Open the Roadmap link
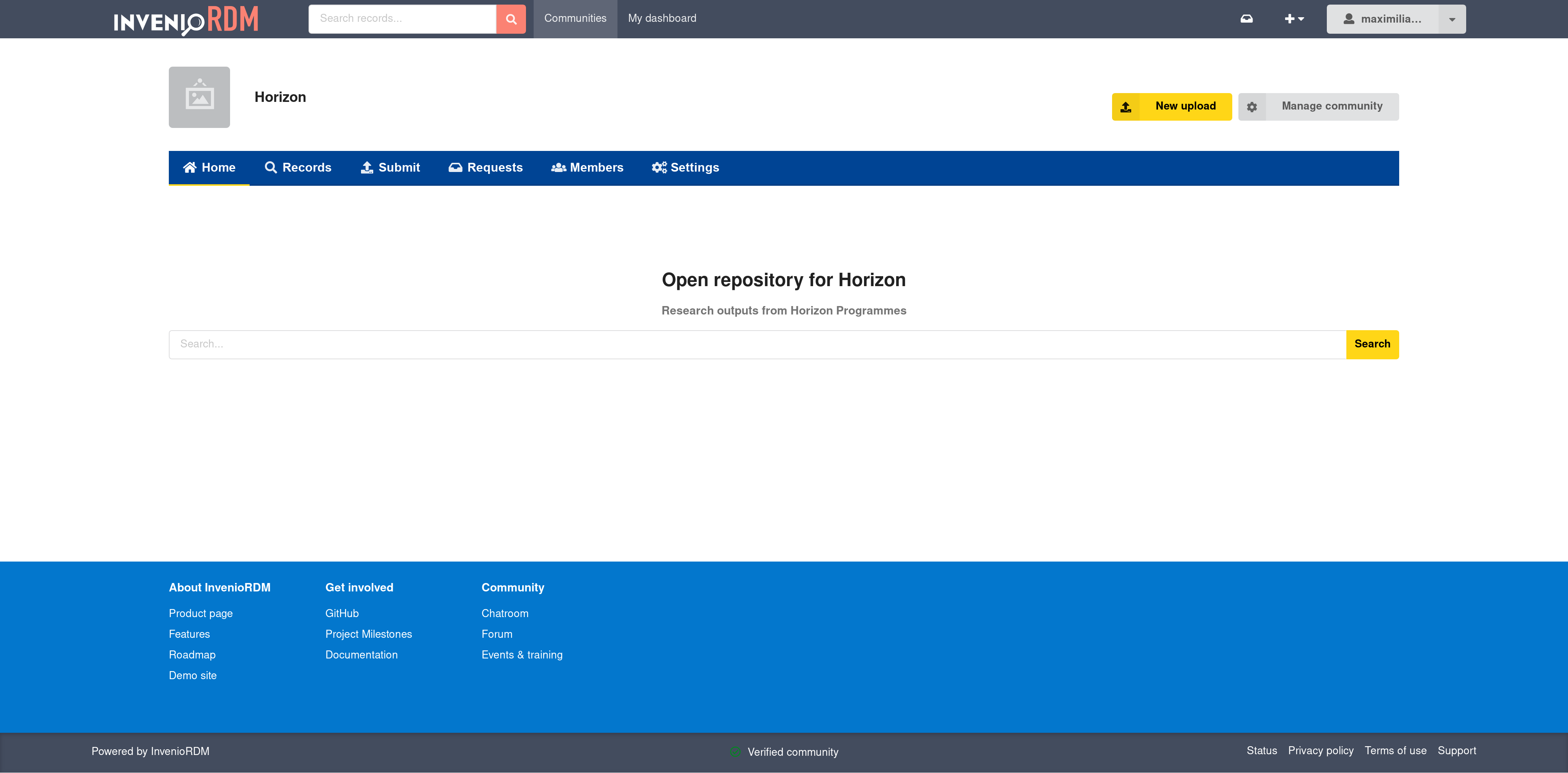This screenshot has height=773, width=1568. point(192,655)
